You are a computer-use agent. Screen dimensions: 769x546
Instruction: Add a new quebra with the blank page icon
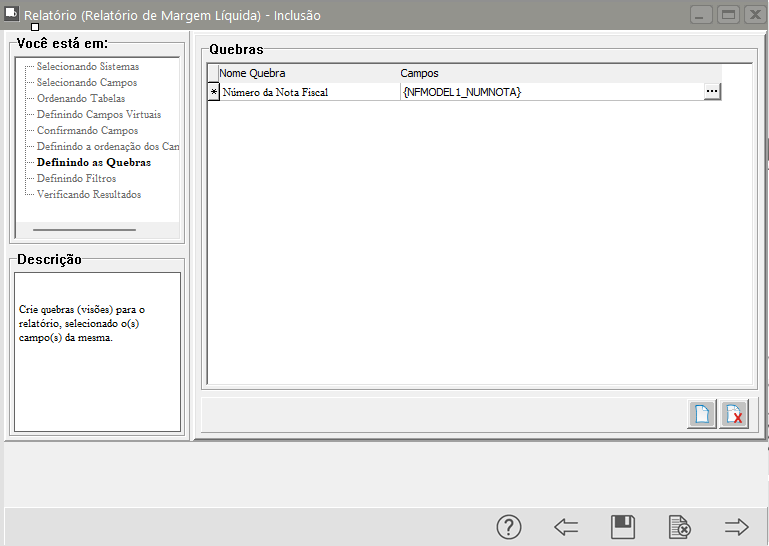tap(703, 414)
